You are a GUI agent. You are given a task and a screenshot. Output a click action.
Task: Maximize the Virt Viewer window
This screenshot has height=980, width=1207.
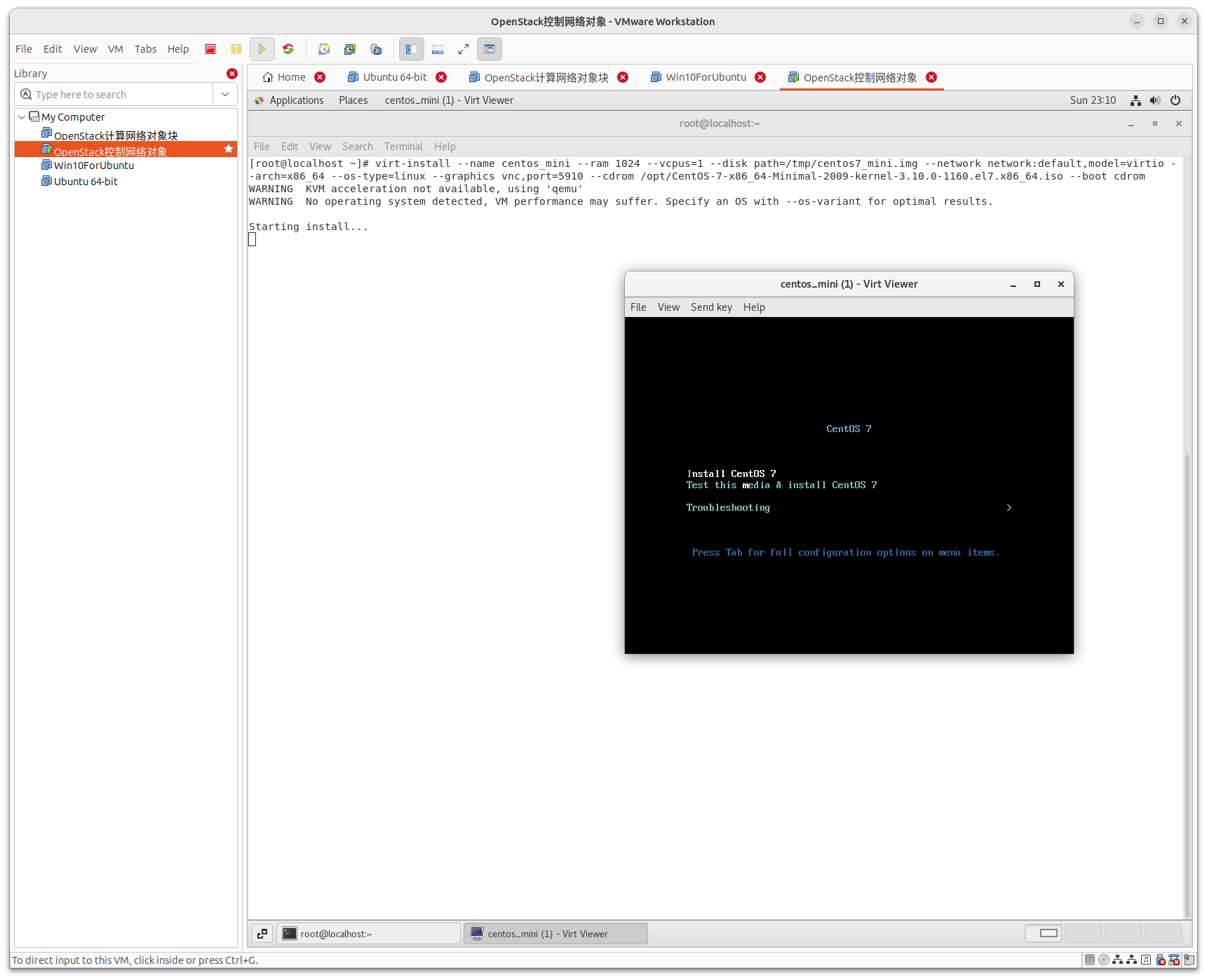tap(1037, 284)
